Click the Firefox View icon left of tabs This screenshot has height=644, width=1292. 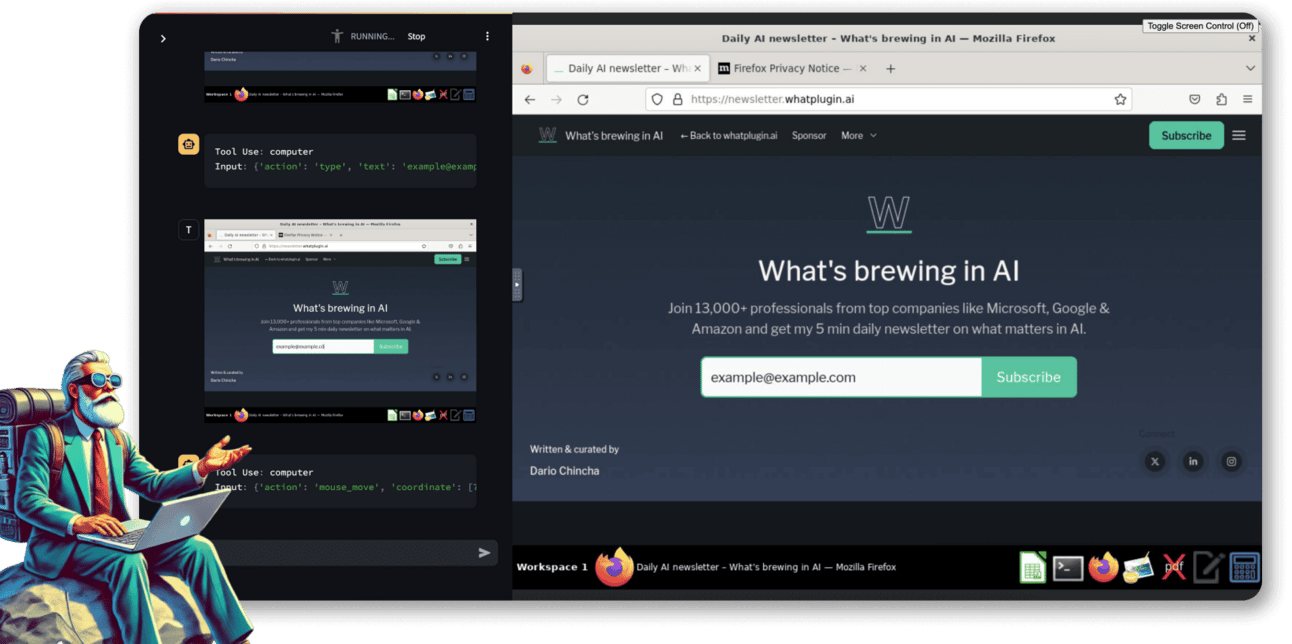(527, 69)
